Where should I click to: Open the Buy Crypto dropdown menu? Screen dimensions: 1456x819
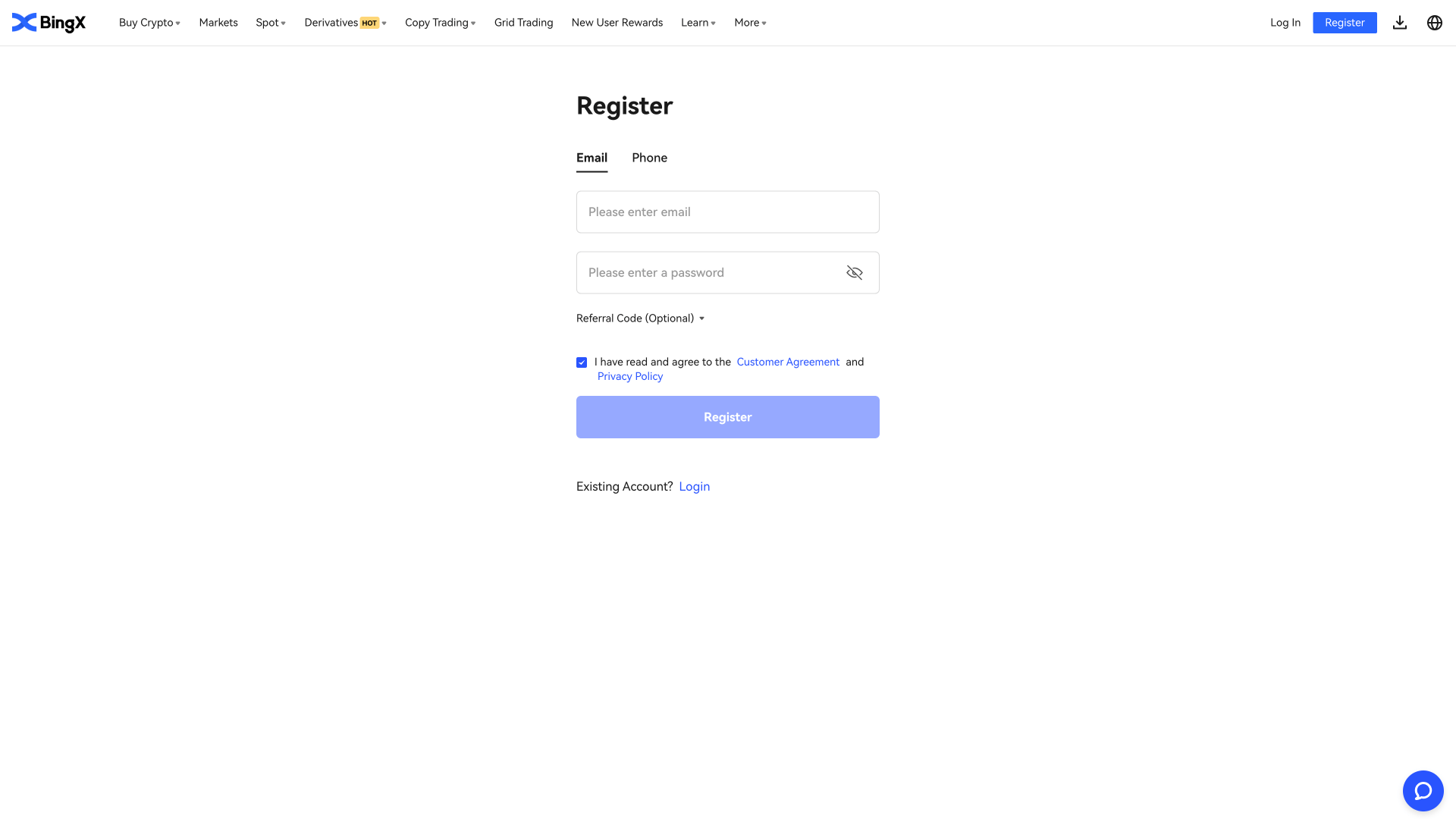[149, 23]
